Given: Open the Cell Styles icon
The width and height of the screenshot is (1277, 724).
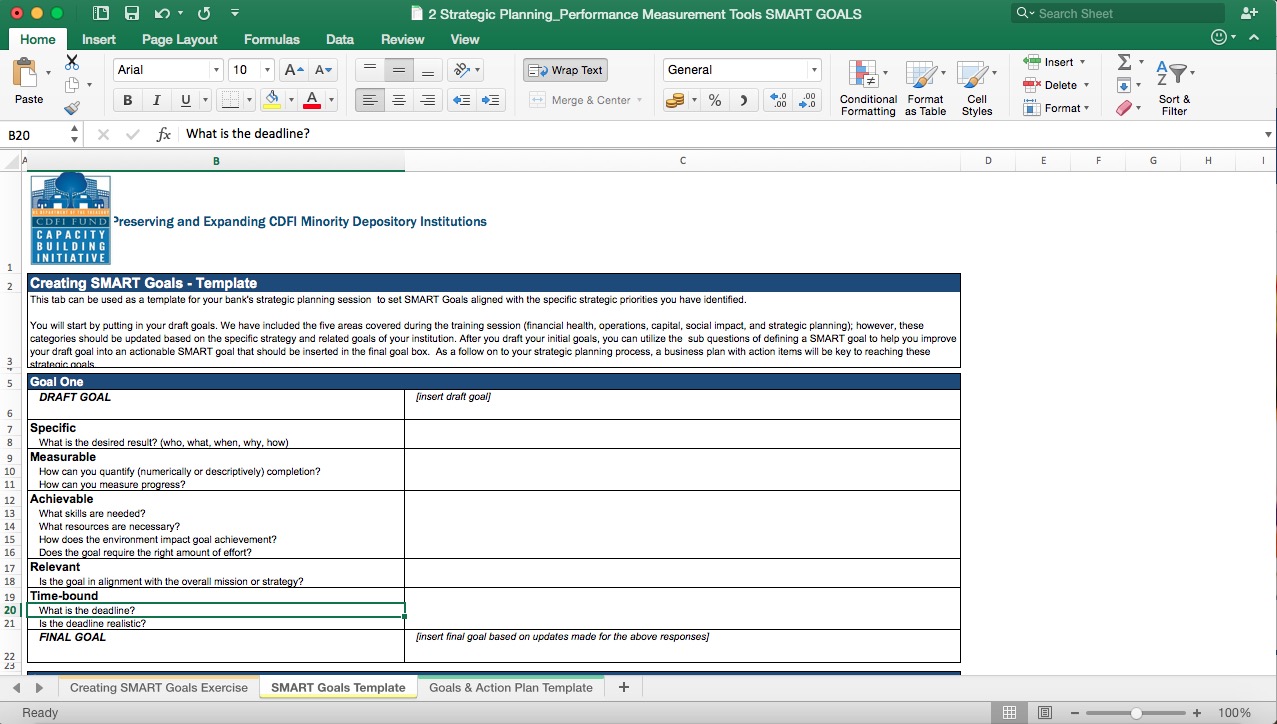Looking at the screenshot, I should click(x=977, y=86).
